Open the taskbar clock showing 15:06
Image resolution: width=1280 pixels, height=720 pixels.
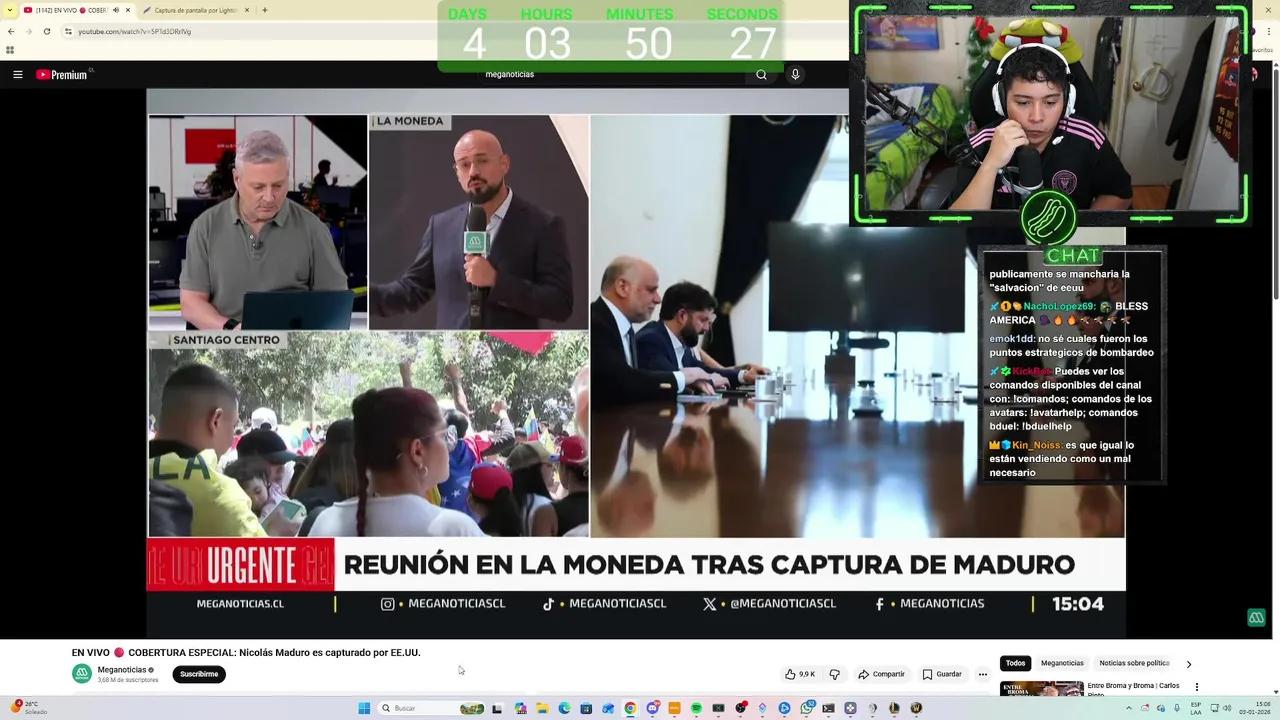click(1255, 708)
